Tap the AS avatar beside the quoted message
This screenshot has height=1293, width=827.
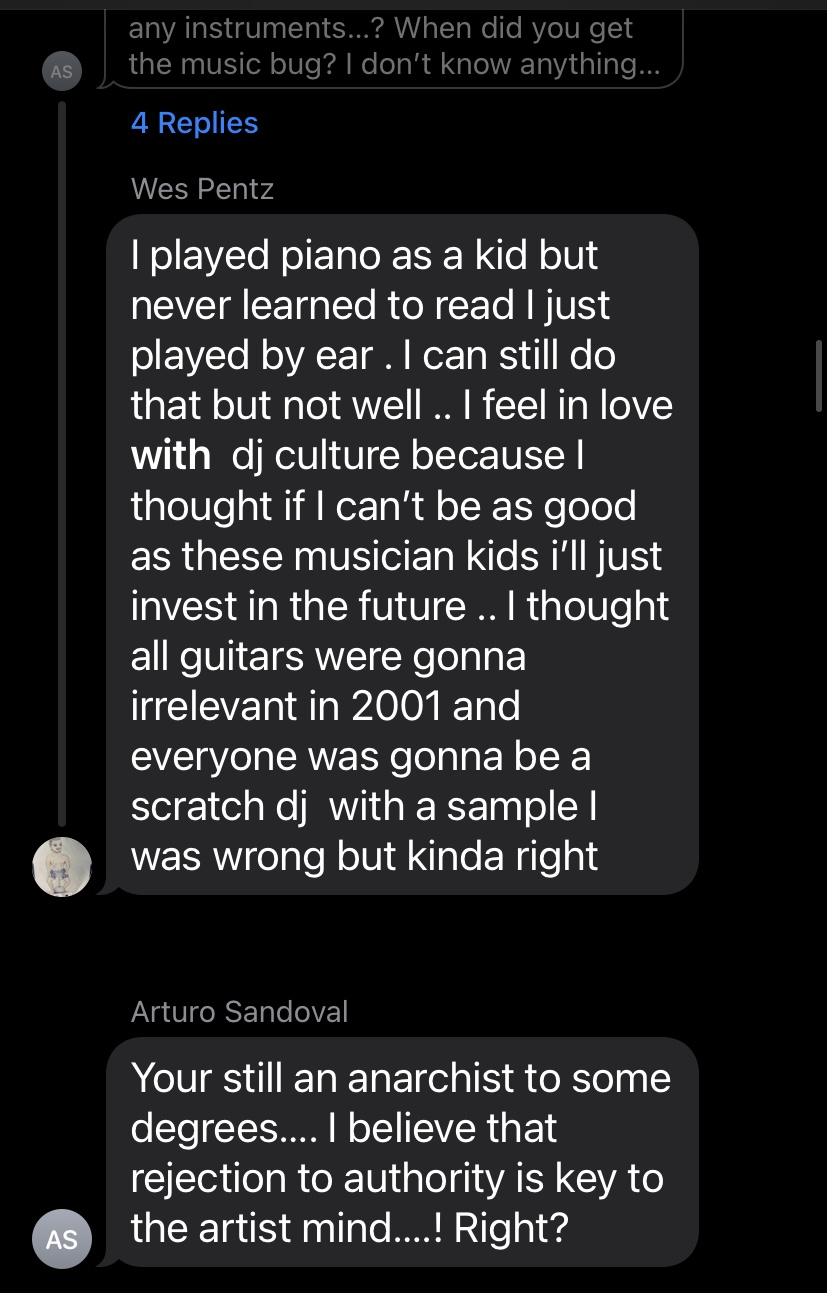(61, 72)
